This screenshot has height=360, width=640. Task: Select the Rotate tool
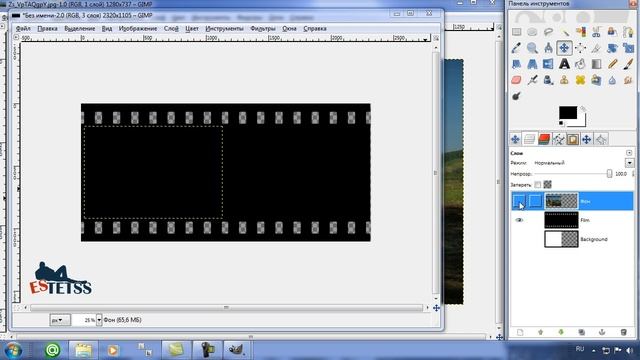point(612,48)
